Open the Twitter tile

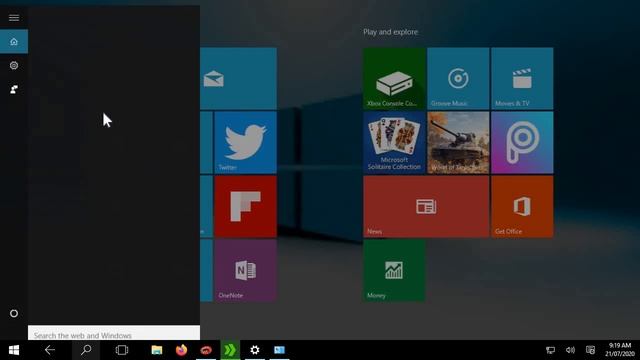point(246,142)
